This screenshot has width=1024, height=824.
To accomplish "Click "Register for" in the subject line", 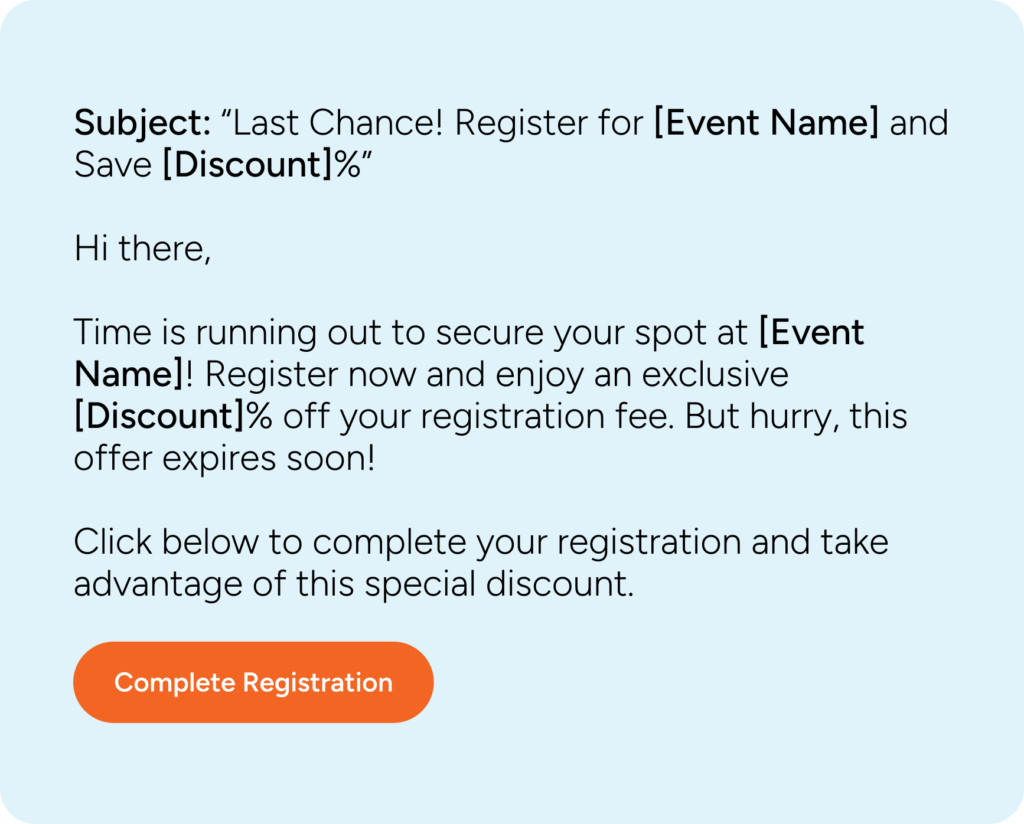I will pyautogui.click(x=549, y=123).
